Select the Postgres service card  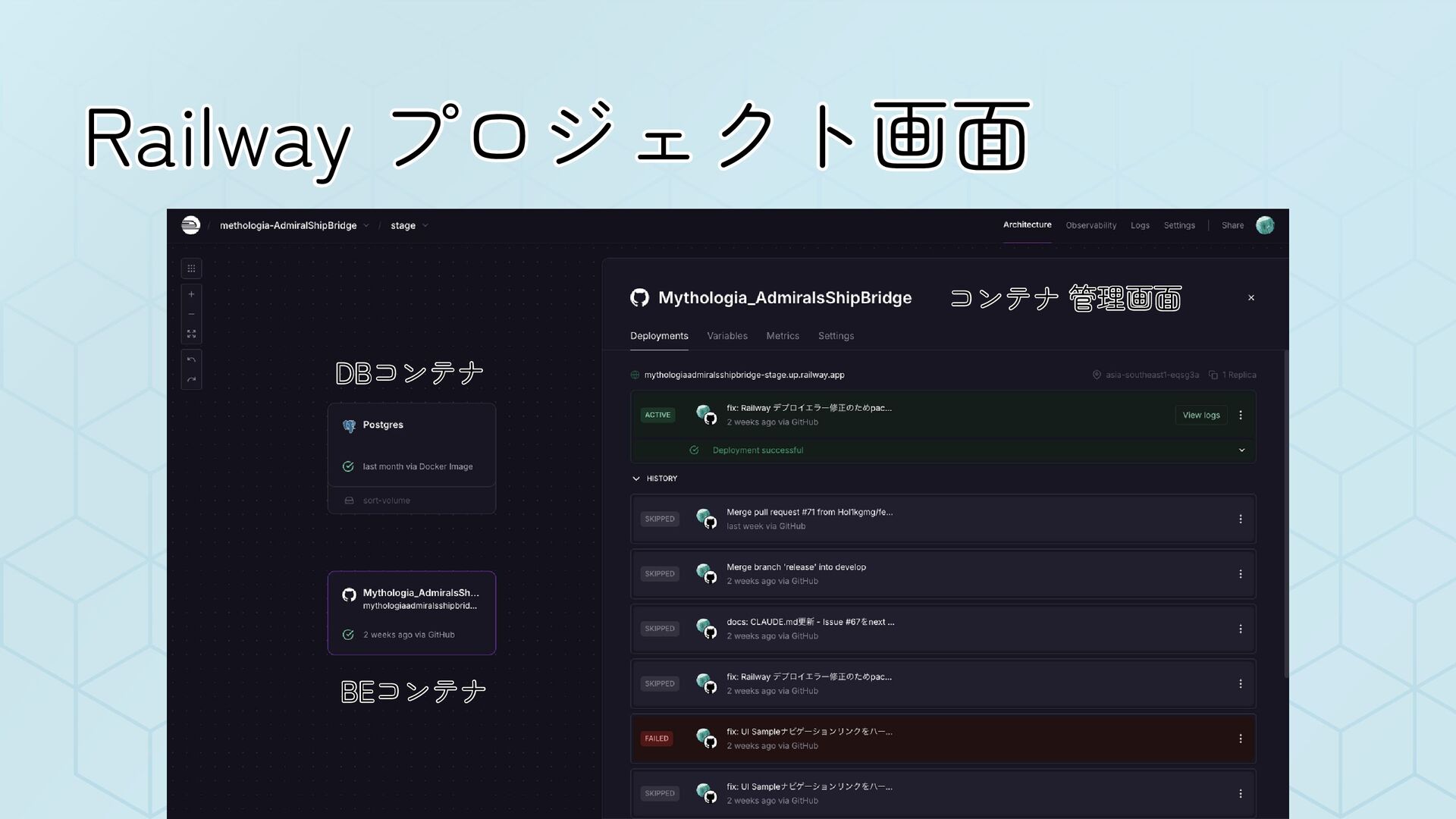click(412, 445)
